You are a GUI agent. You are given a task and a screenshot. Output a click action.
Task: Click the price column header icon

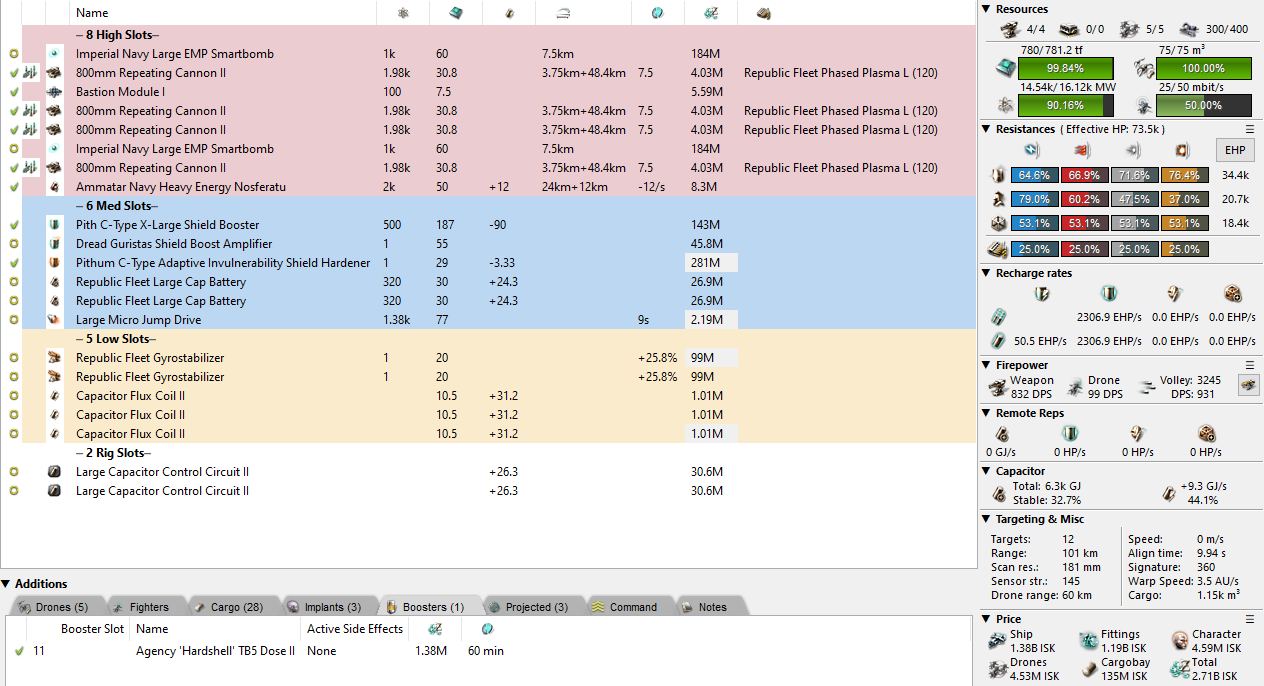click(710, 13)
